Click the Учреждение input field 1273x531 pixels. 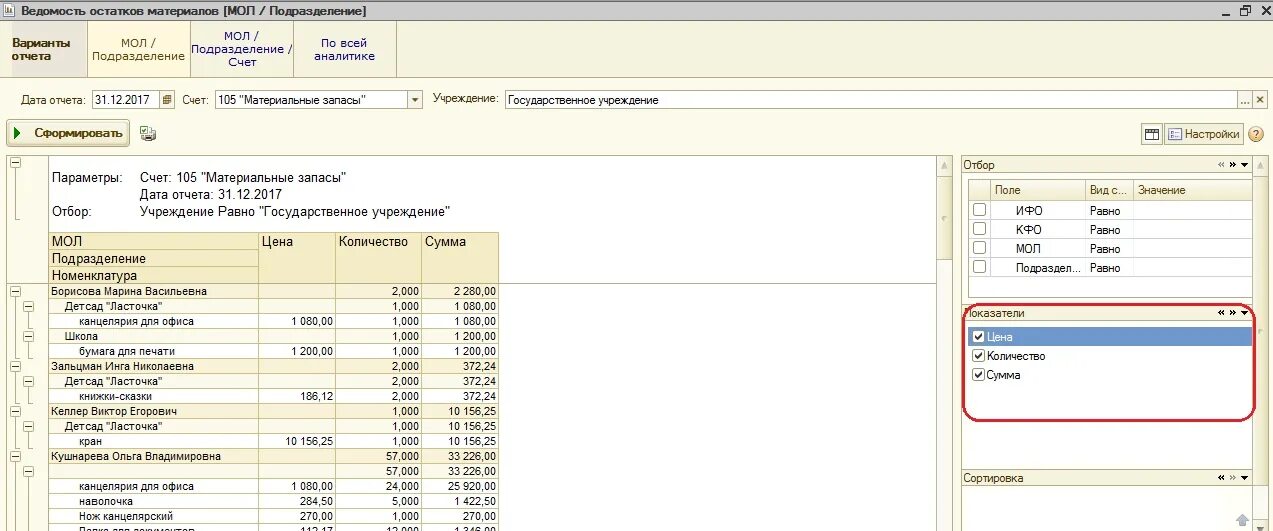point(870,100)
